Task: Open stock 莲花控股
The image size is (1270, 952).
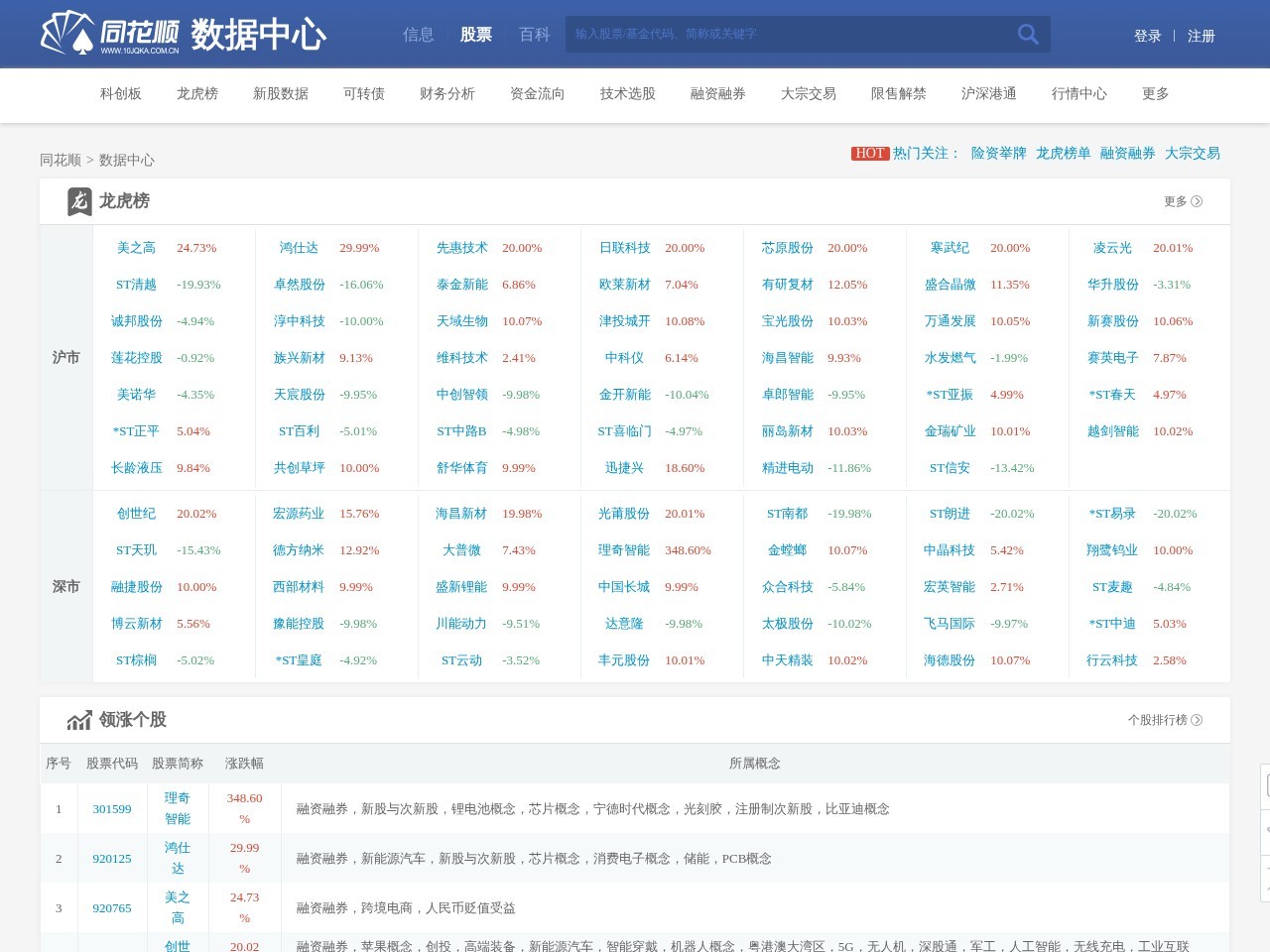Action: tap(137, 358)
